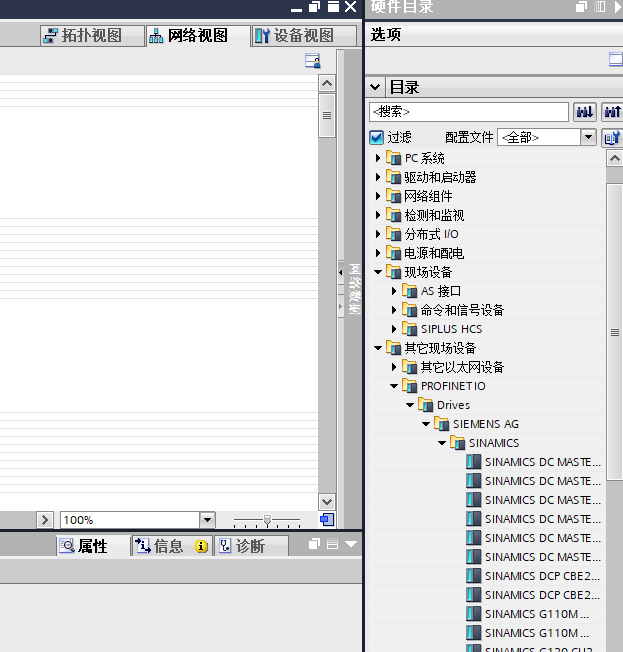This screenshot has width=623, height=652.
Task: Click the catalog search input field
Action: [468, 112]
